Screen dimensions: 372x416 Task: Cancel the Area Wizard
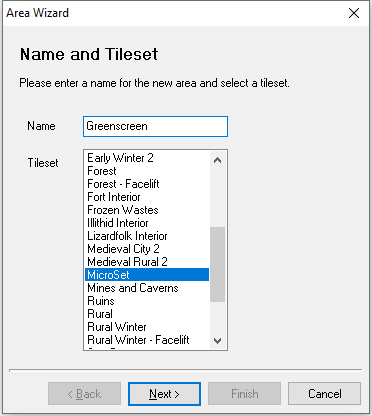click(x=325, y=394)
